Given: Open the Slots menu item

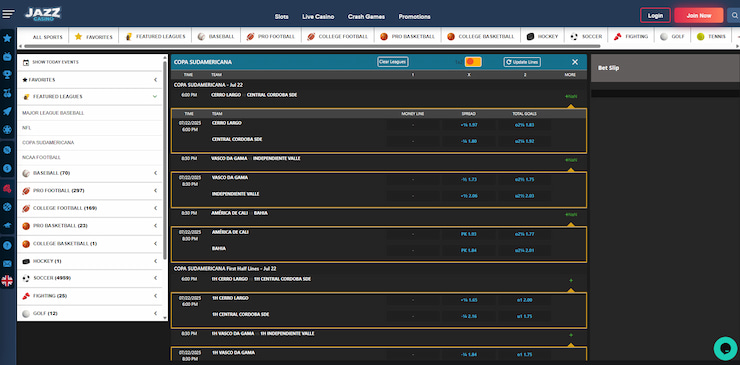Looking at the screenshot, I should pos(282,17).
